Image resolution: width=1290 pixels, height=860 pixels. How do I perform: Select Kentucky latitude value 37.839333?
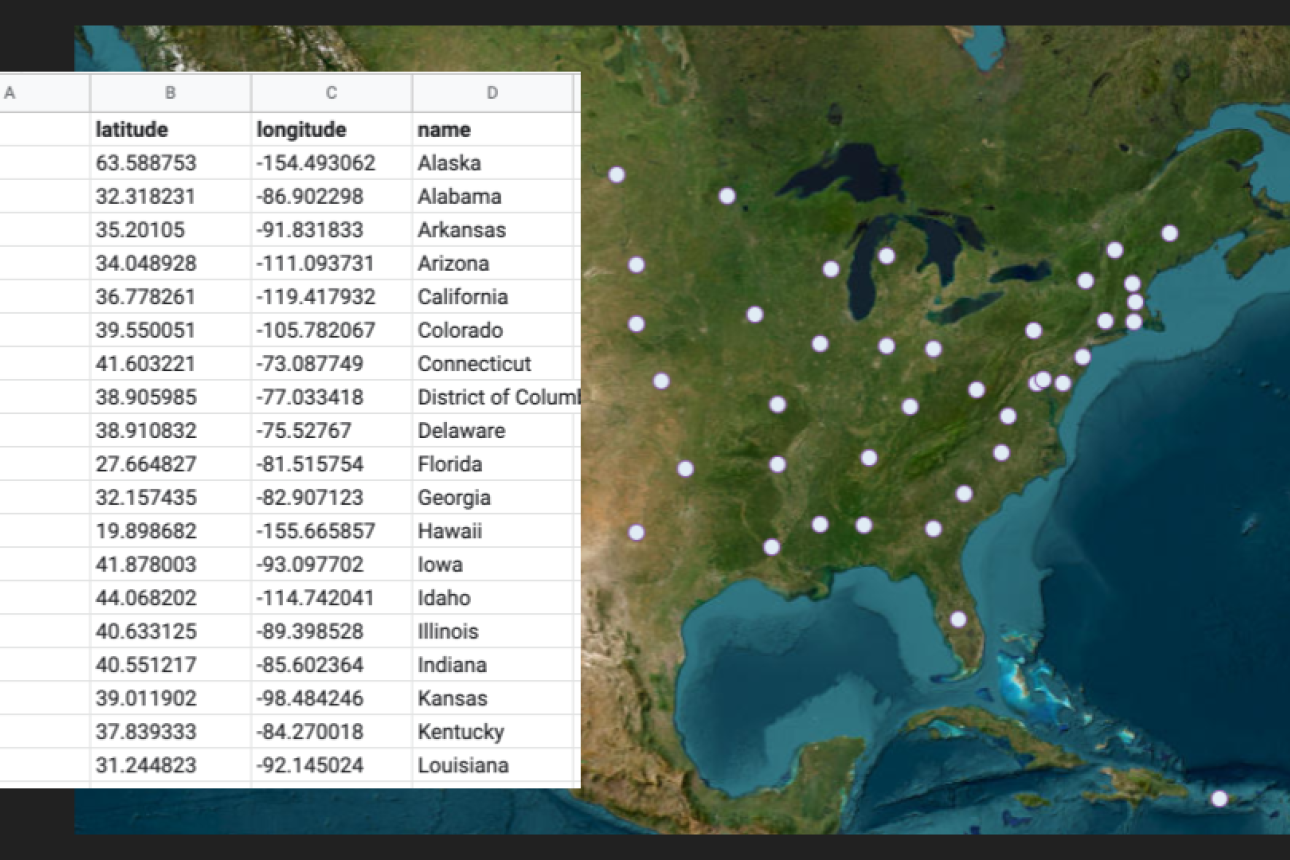tap(170, 732)
